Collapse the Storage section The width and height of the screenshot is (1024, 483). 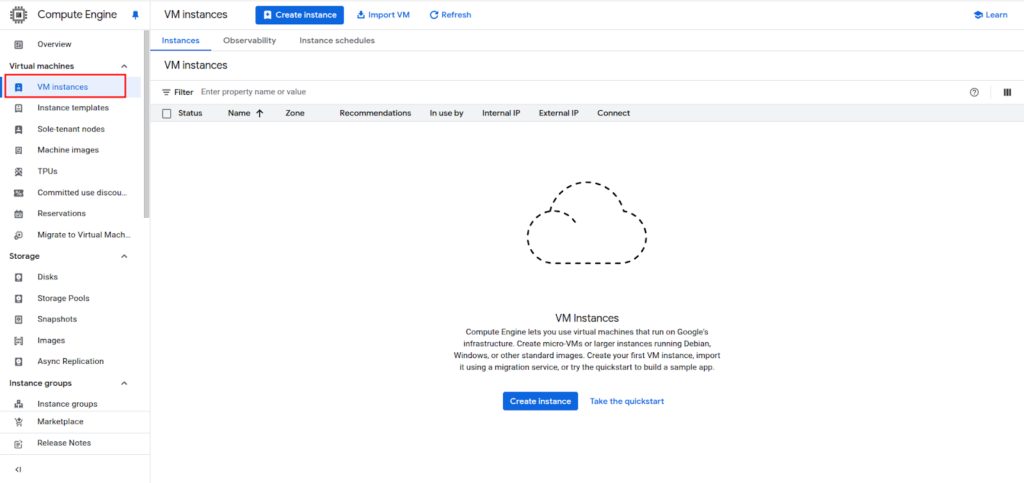(124, 257)
